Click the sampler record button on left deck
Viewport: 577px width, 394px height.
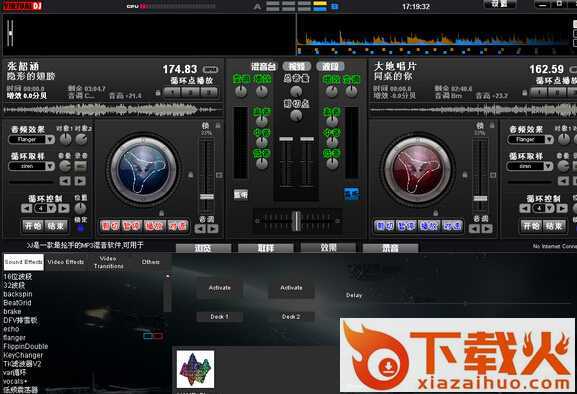[x=81, y=166]
